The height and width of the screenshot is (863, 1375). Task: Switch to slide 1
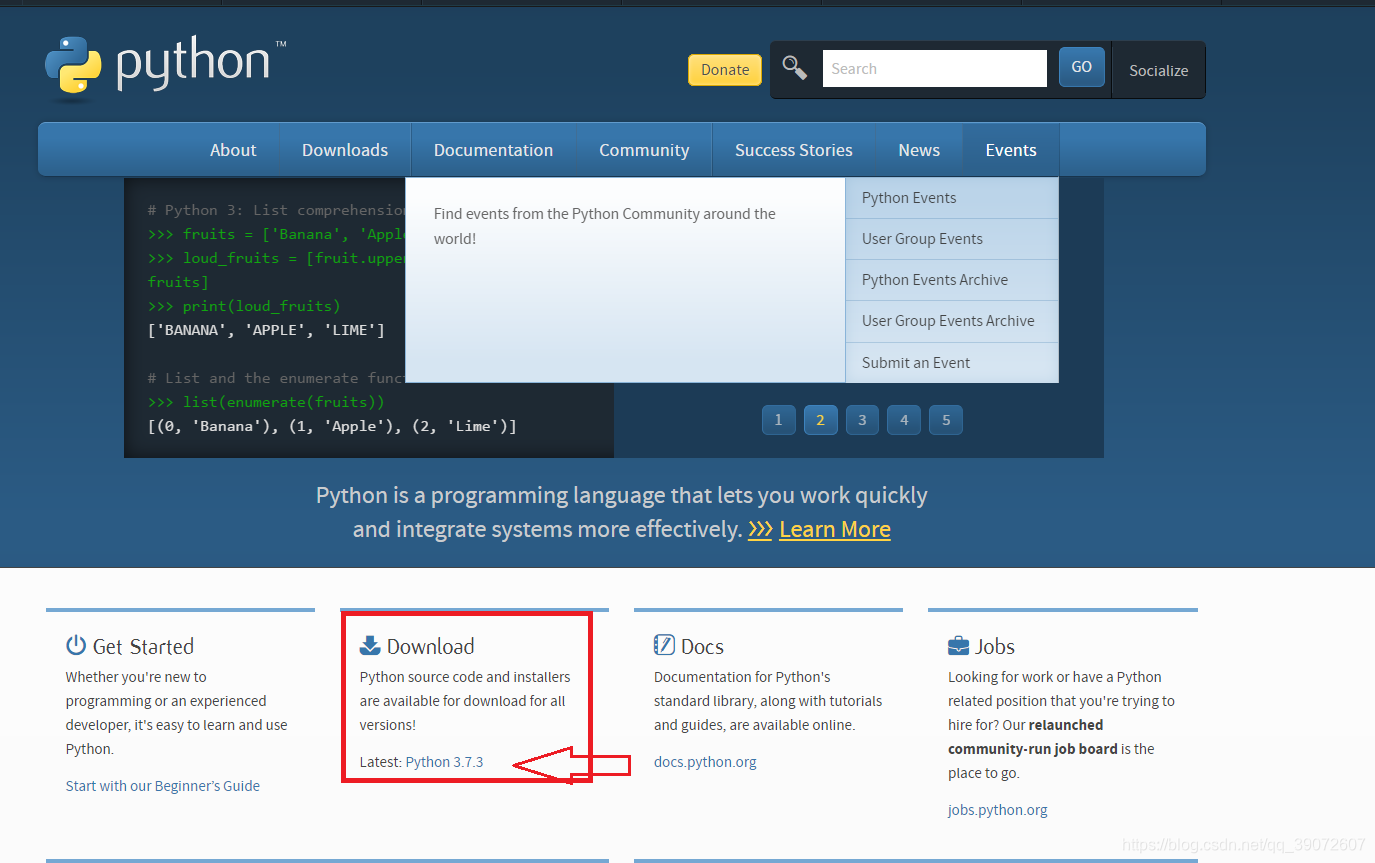[x=778, y=420]
